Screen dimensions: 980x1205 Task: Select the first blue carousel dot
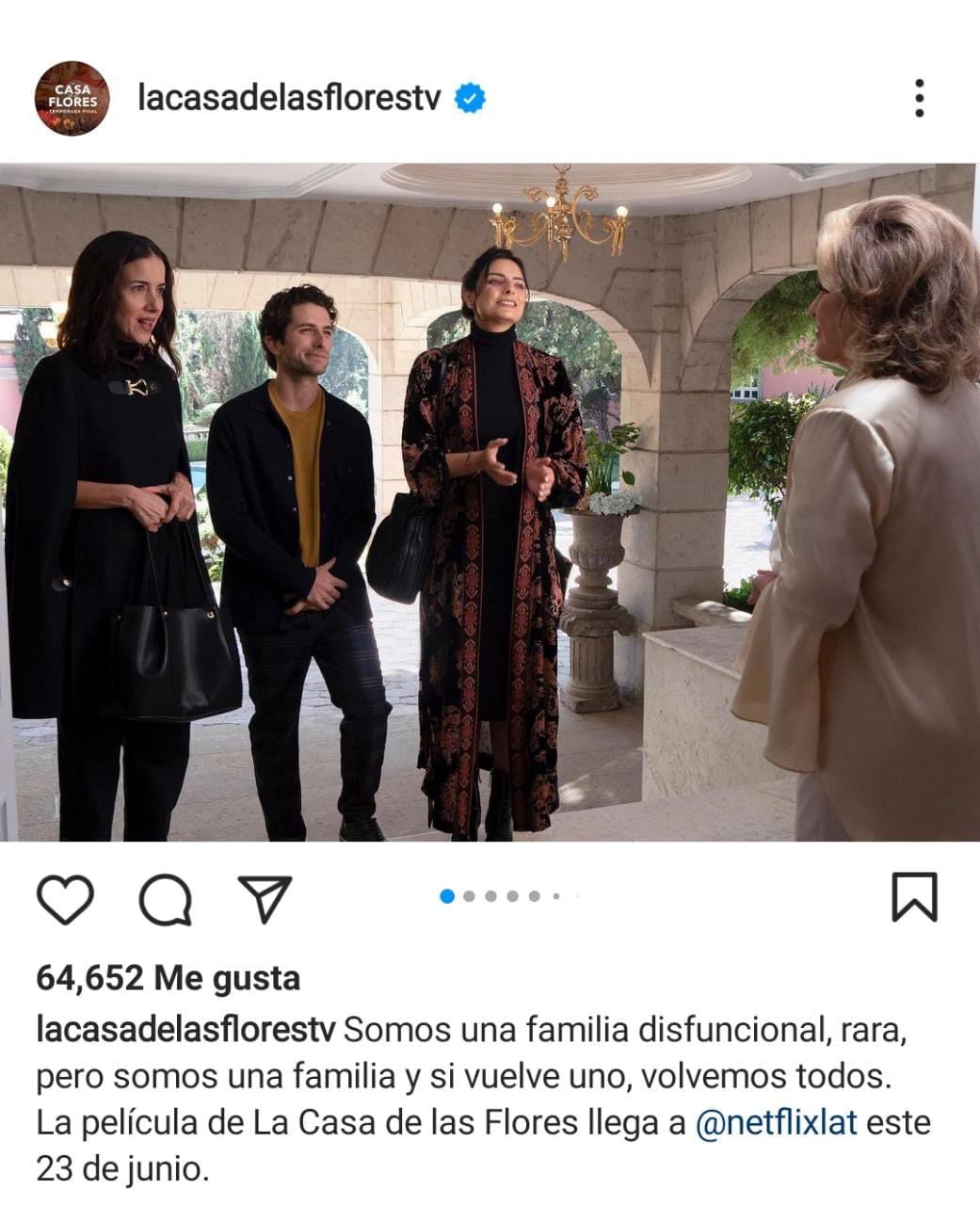tap(447, 896)
